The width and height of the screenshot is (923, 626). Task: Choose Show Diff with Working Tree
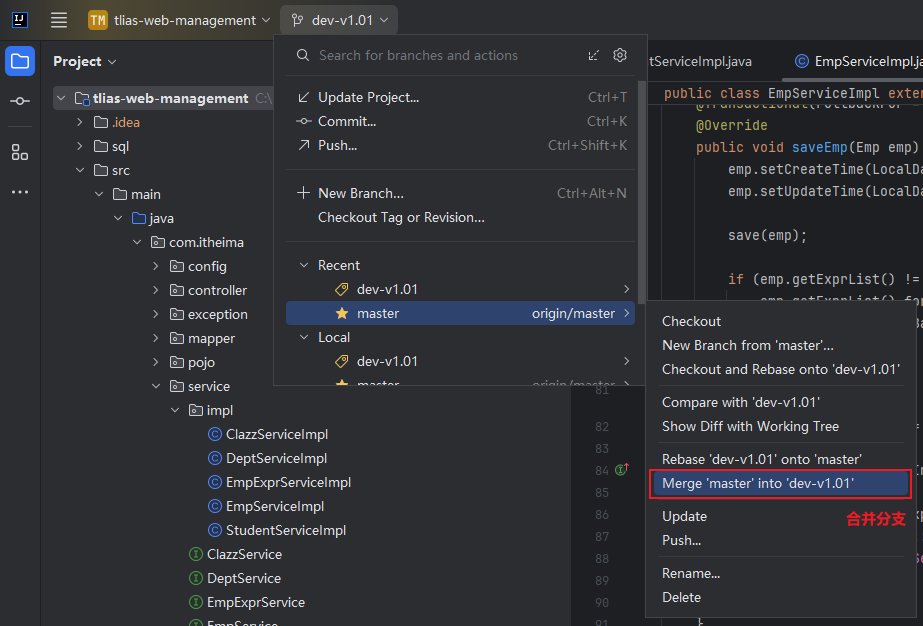point(779,426)
